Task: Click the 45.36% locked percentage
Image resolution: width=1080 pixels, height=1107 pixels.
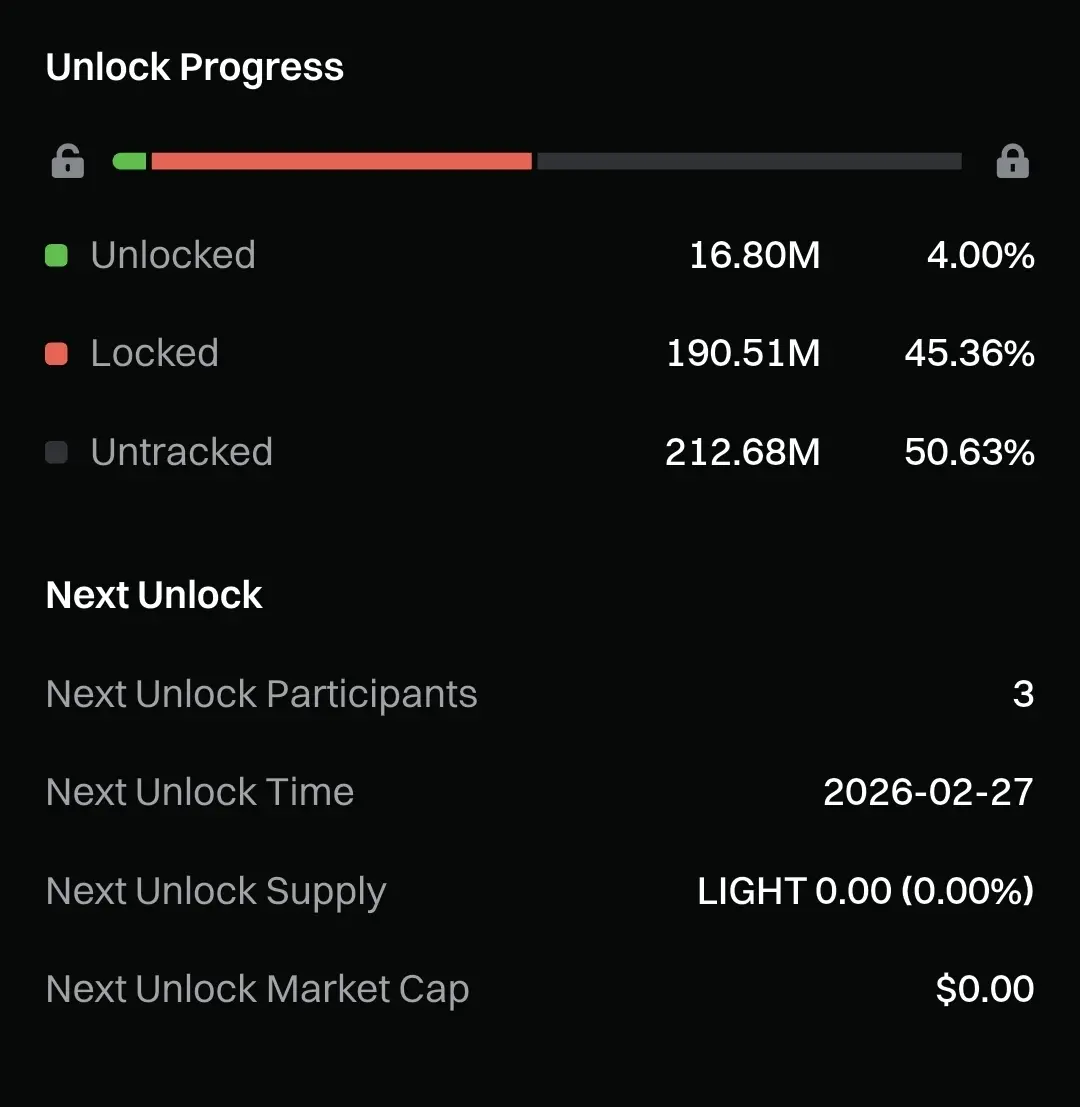Action: (969, 354)
